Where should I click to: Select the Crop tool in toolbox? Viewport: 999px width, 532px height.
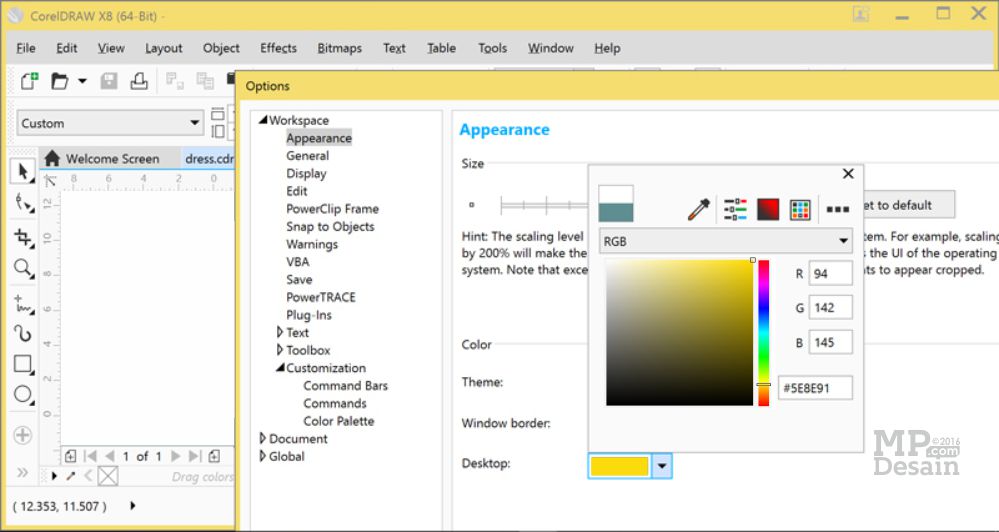coord(23,237)
